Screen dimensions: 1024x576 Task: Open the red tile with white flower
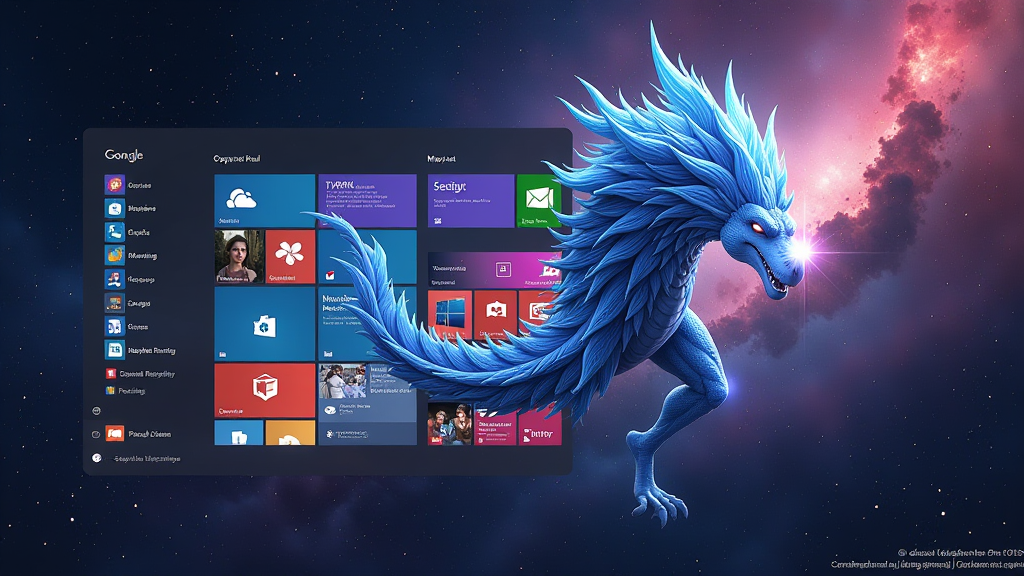coord(290,256)
